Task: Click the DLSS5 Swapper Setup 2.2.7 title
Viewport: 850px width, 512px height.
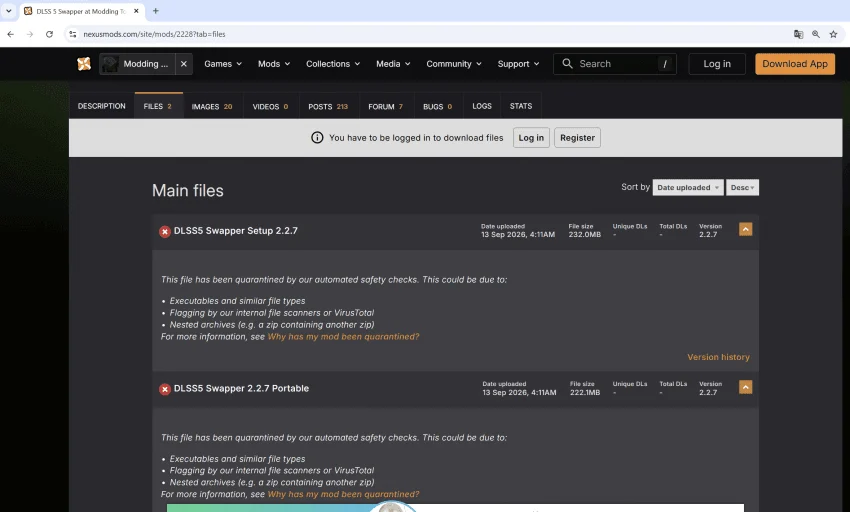Action: (x=236, y=231)
